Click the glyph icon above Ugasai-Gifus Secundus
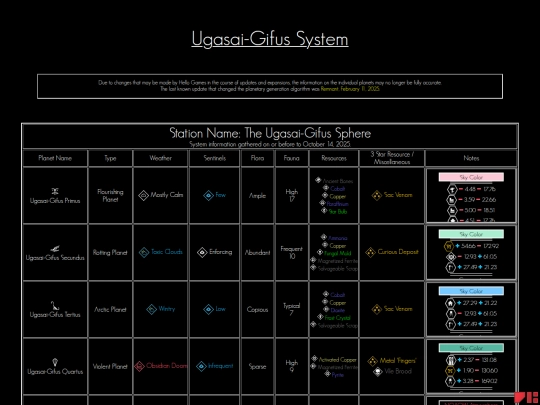 pyautogui.click(x=55, y=248)
